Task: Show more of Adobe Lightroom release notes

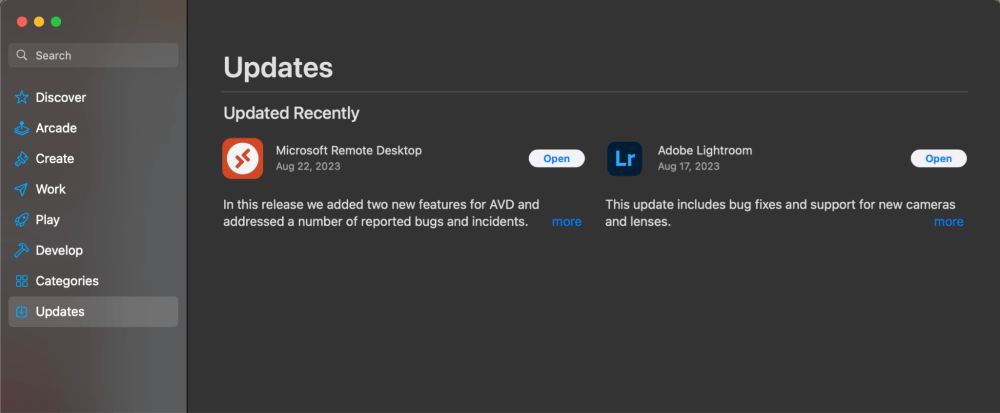Action: (x=948, y=222)
